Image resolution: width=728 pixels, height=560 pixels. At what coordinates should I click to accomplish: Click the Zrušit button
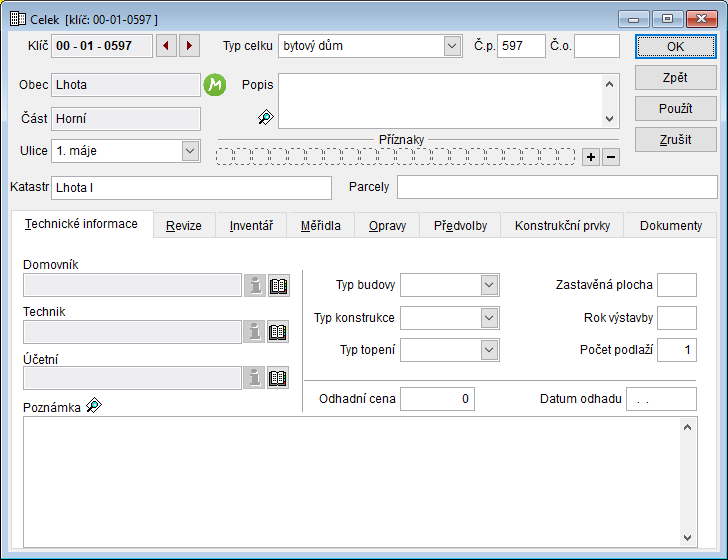676,139
